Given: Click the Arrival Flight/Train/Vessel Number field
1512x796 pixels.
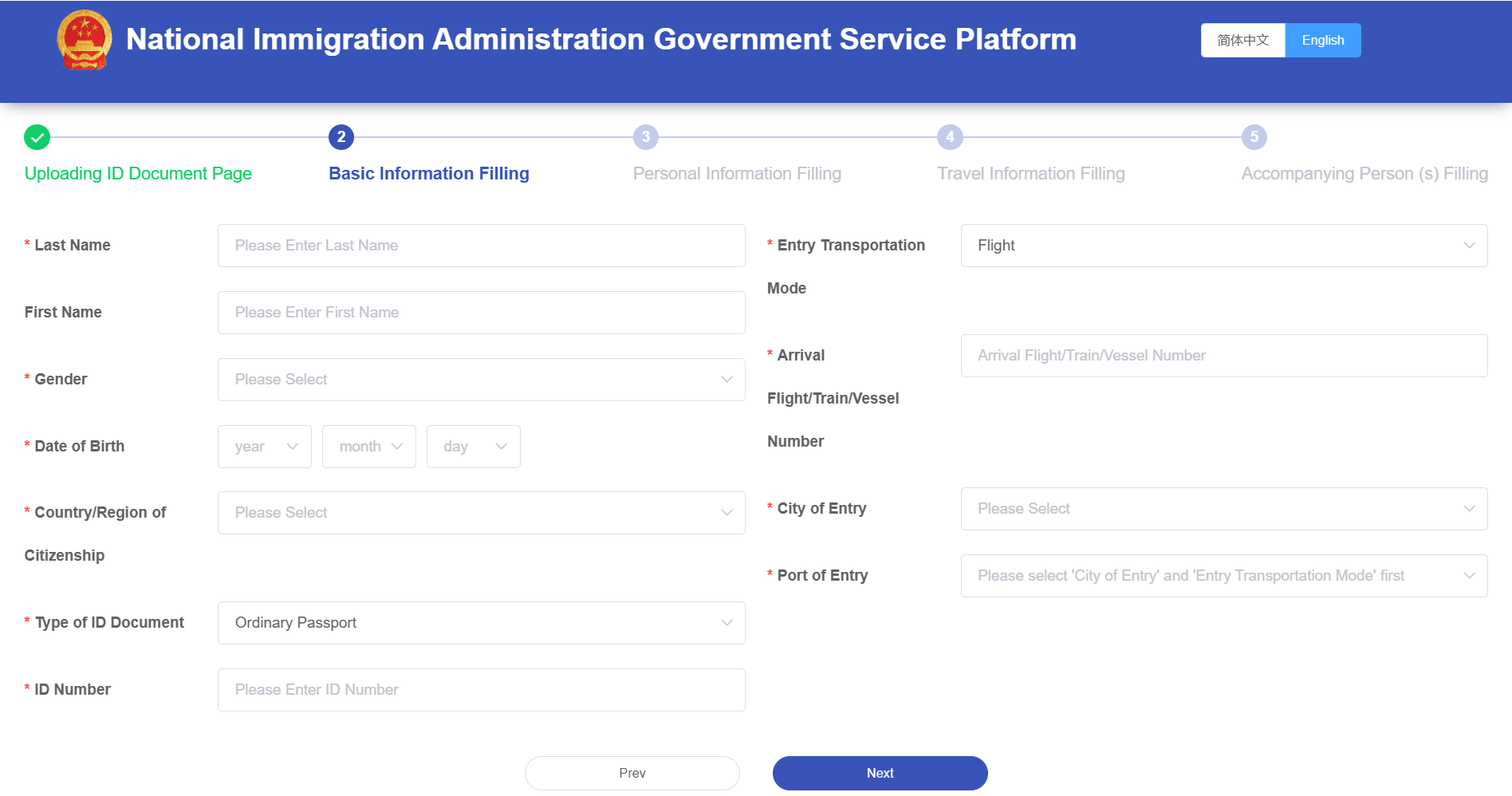Looking at the screenshot, I should coord(1223,356).
